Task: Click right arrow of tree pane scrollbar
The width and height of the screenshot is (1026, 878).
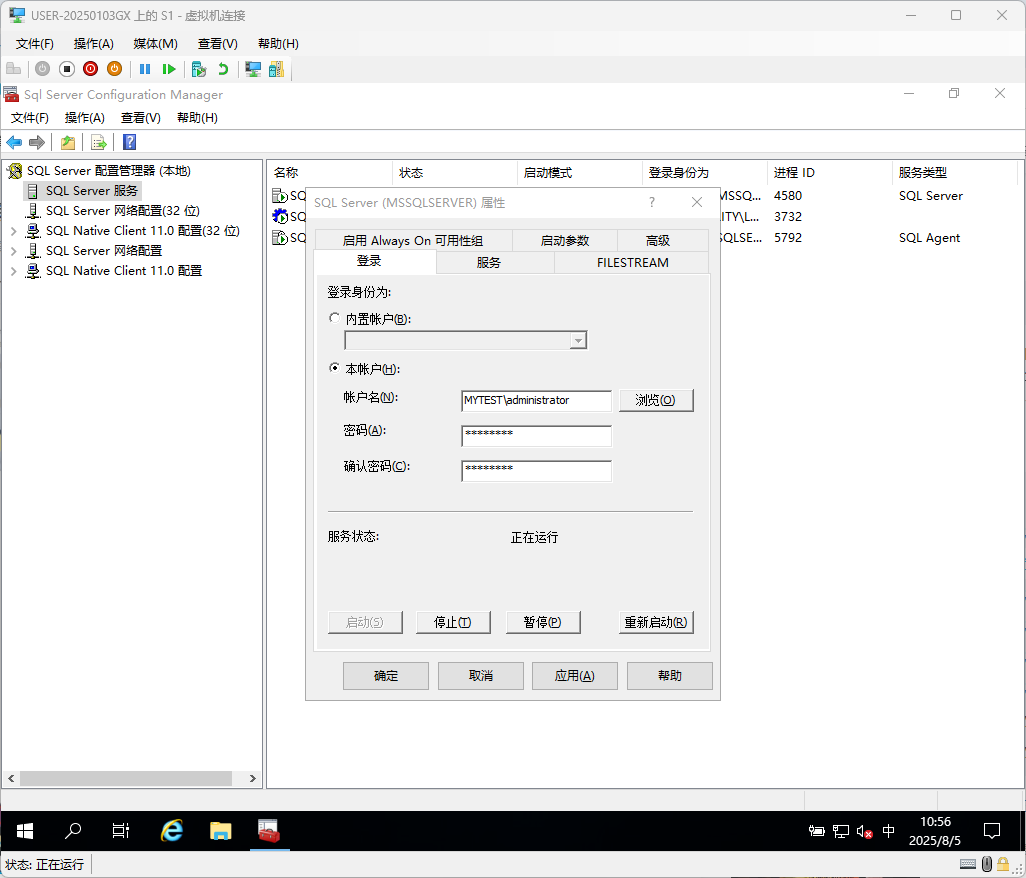Action: point(253,779)
